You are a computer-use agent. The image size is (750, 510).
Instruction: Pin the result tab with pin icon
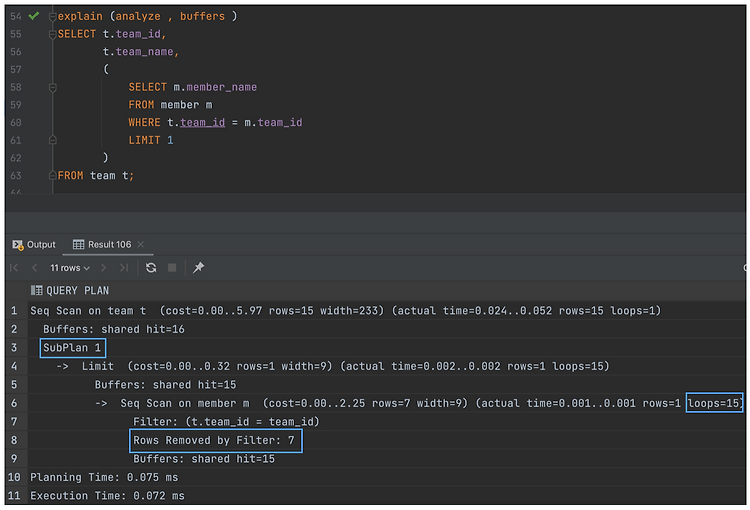point(199,267)
